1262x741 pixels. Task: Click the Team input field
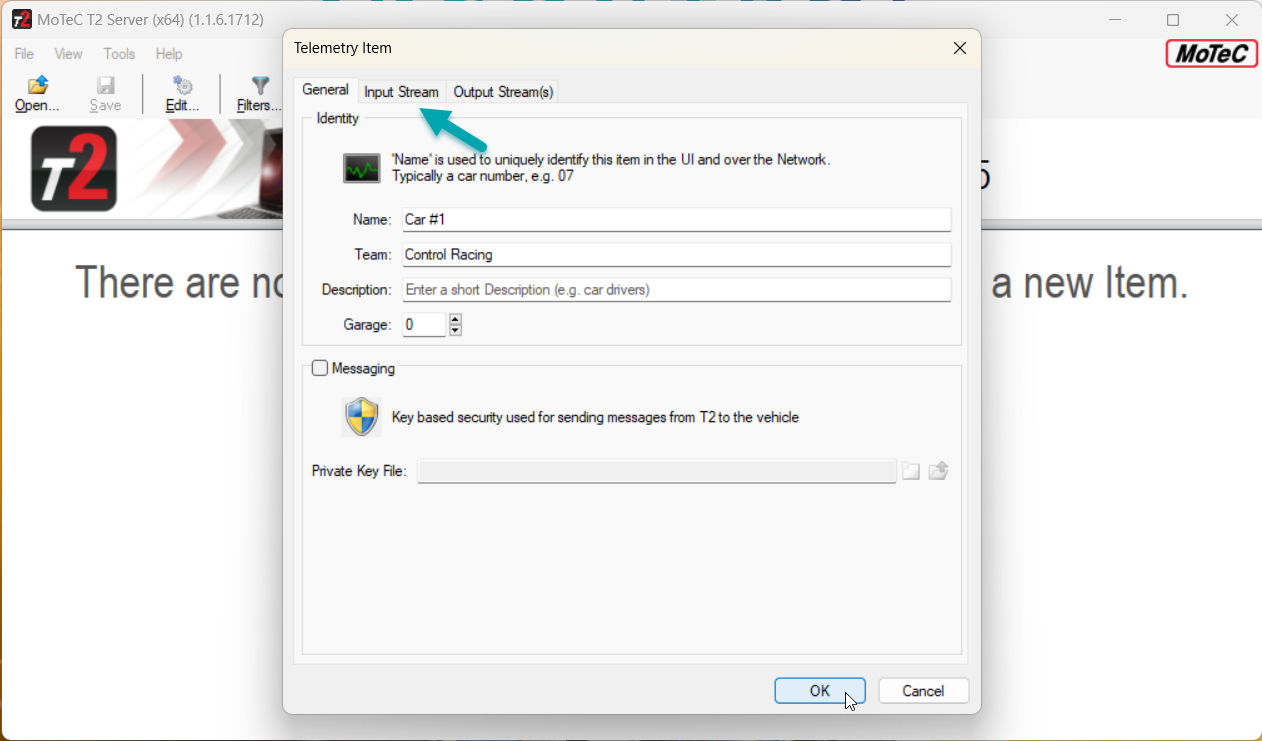(676, 254)
